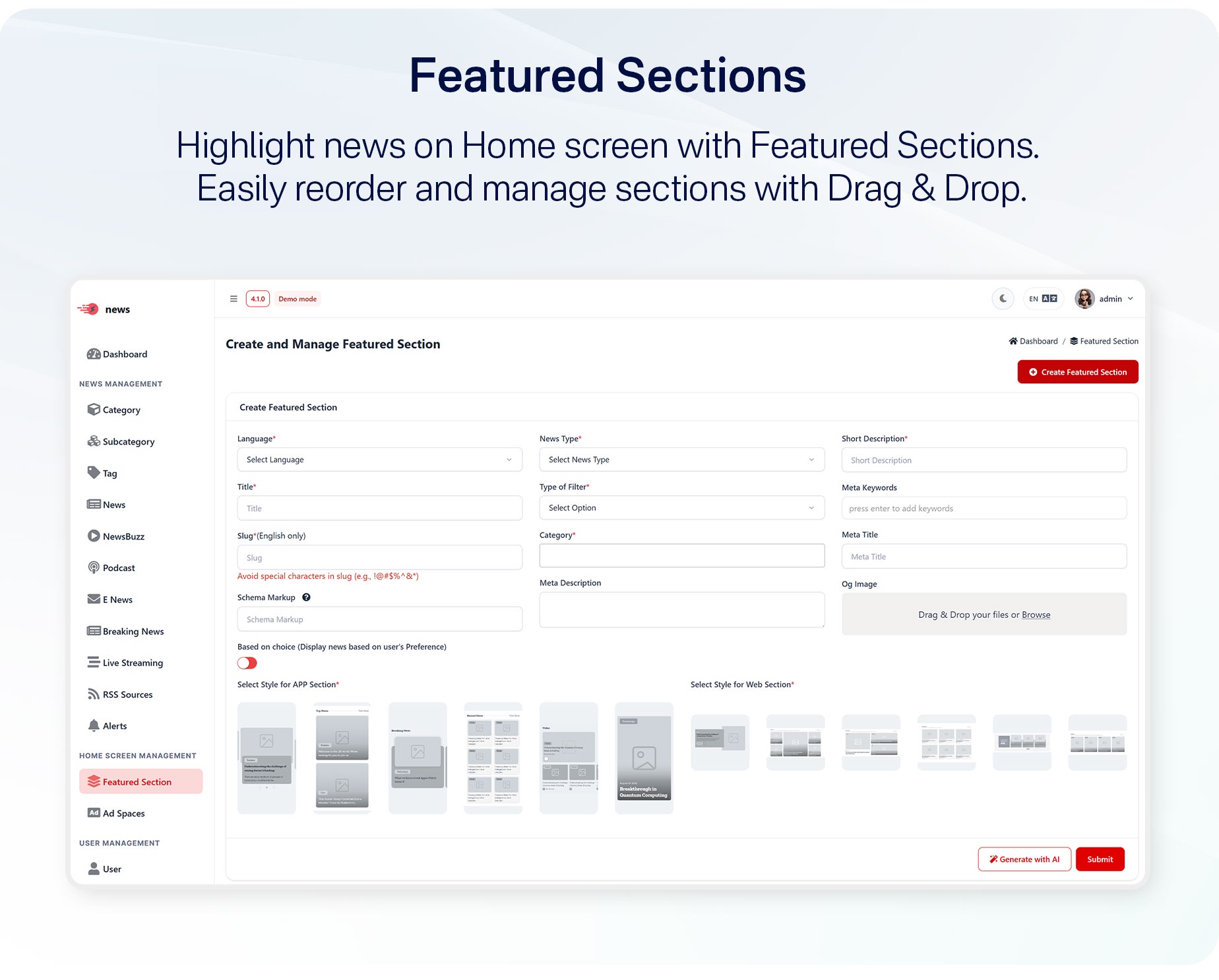Screen dimensions: 1219x980
Task: Click the Breaking News sidebar icon
Action: (94, 631)
